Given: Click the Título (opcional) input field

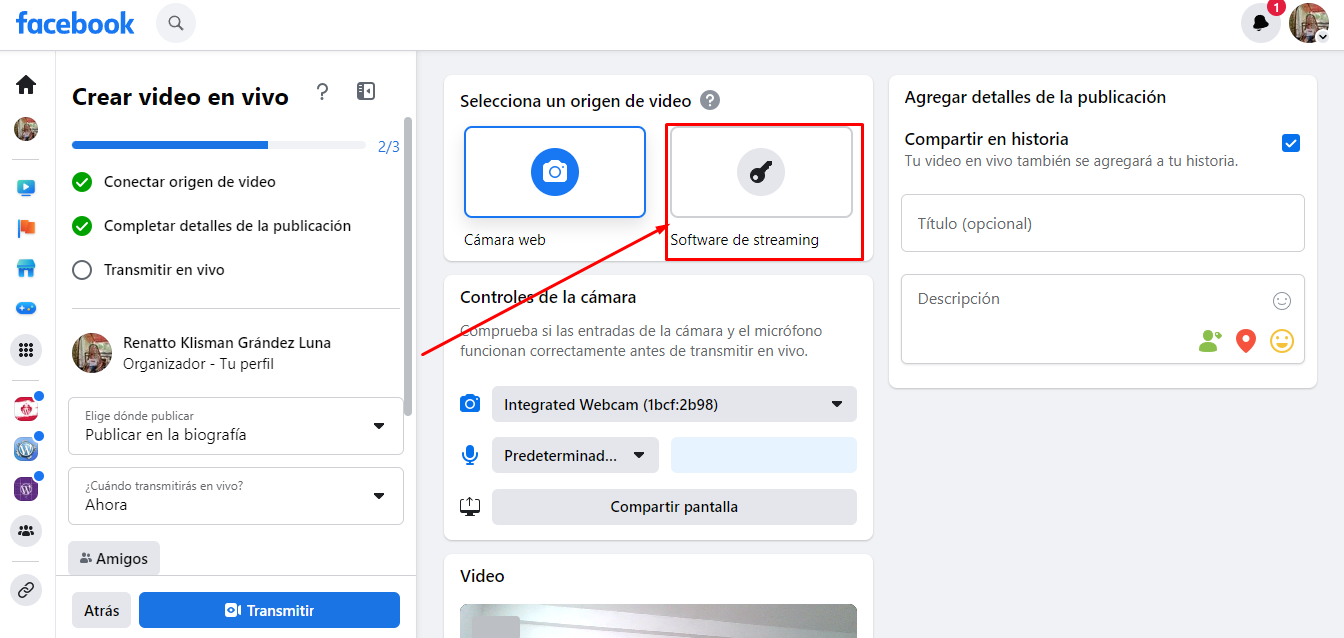Looking at the screenshot, I should [x=1103, y=223].
